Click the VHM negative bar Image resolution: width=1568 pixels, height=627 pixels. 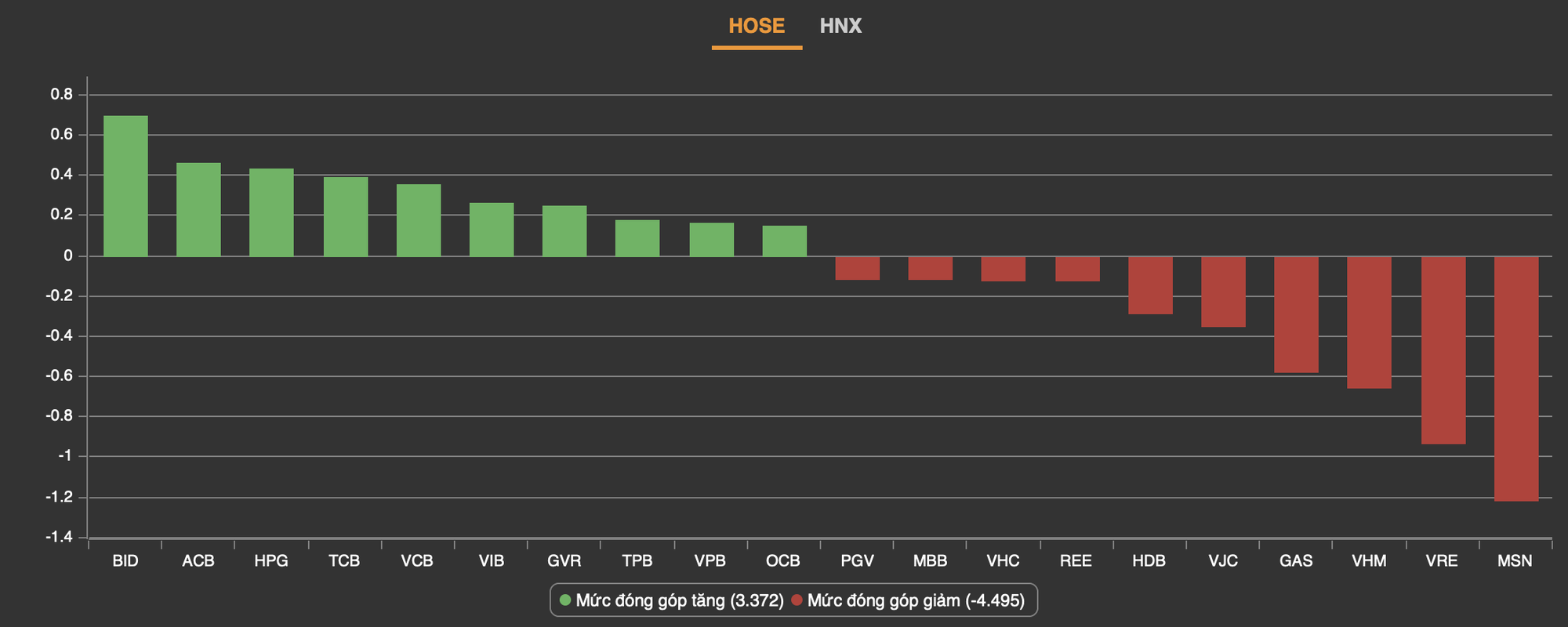[1369, 322]
